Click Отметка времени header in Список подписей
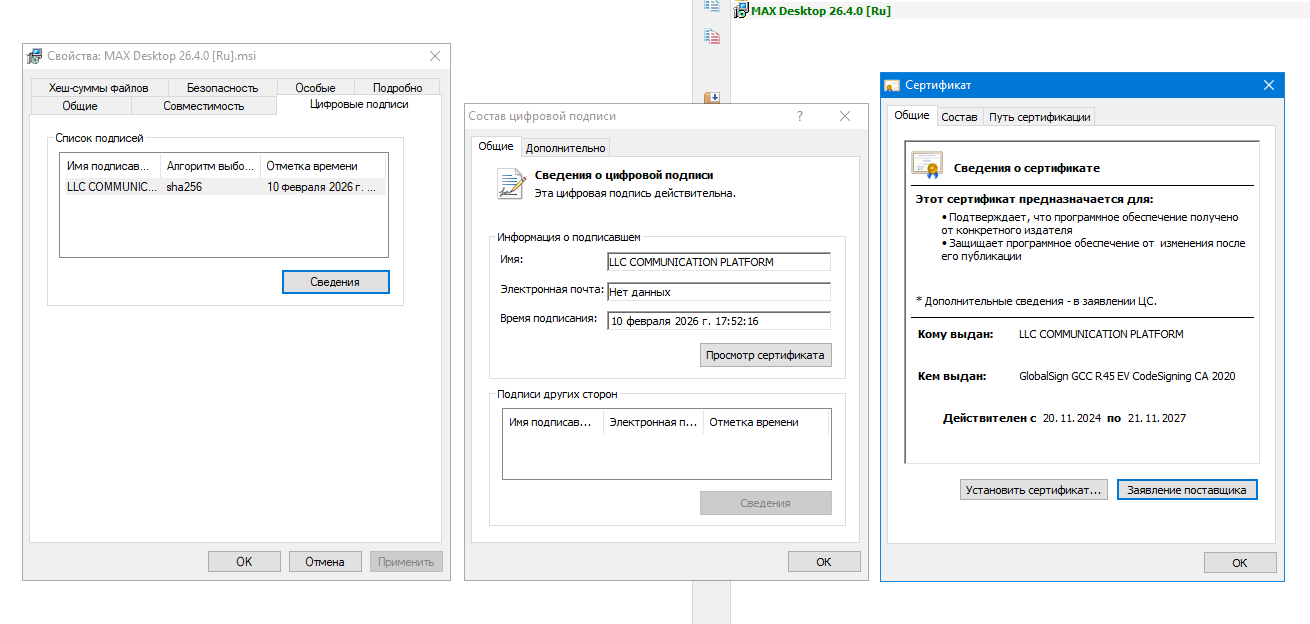The height and width of the screenshot is (624, 1310). pyautogui.click(x=323, y=166)
